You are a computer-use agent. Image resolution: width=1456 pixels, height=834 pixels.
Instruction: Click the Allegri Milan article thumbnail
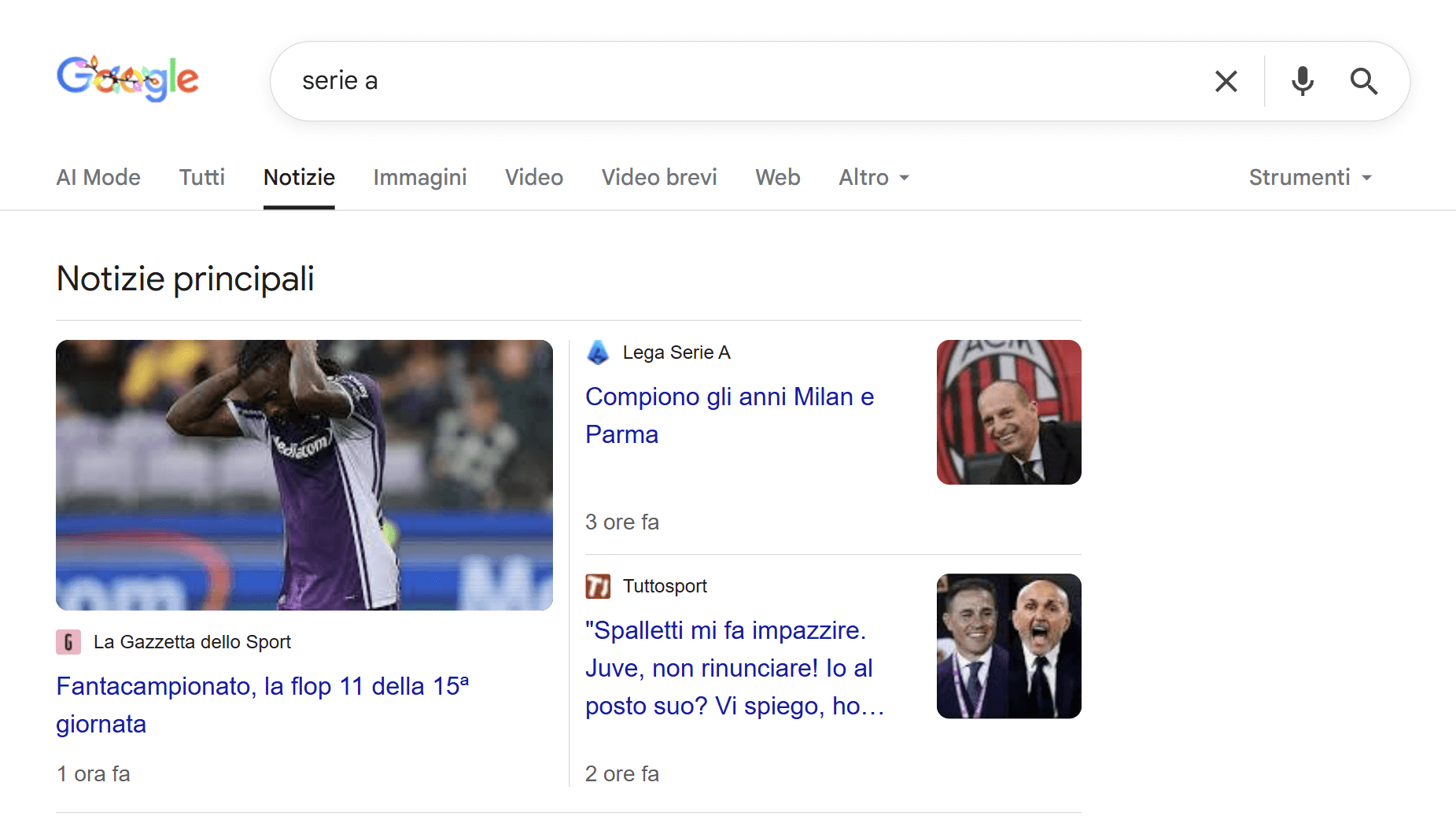(1008, 412)
